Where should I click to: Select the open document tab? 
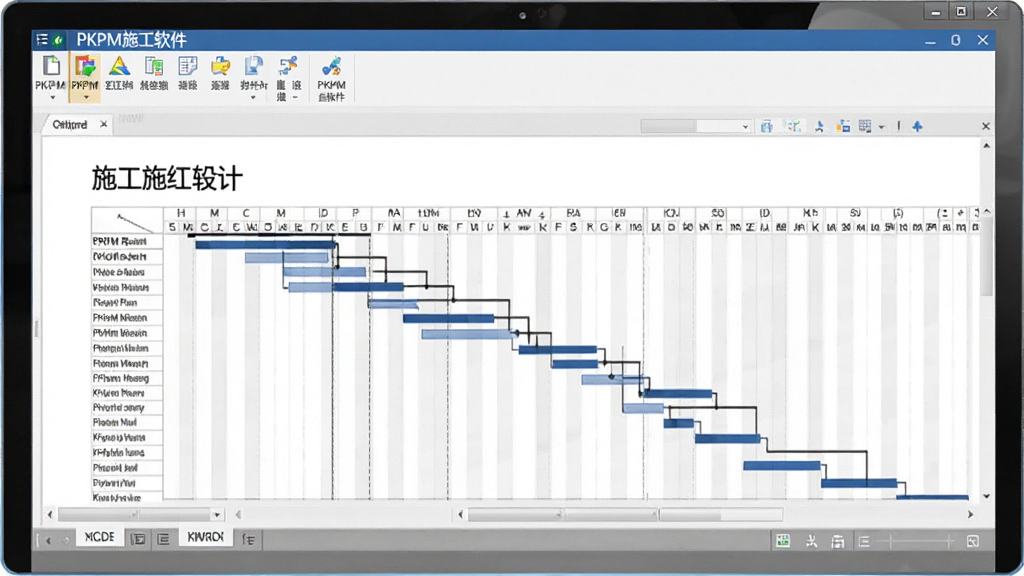[70, 124]
